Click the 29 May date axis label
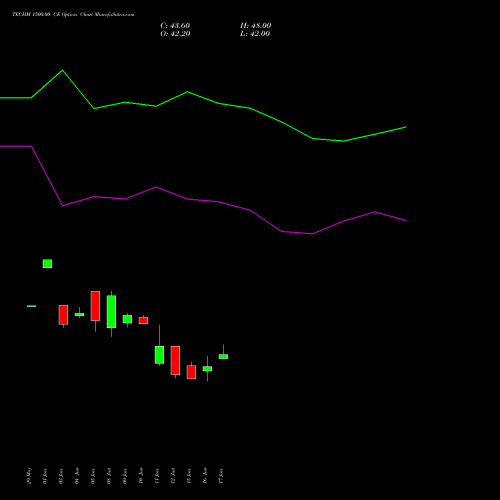500x500 pixels. pos(29,476)
